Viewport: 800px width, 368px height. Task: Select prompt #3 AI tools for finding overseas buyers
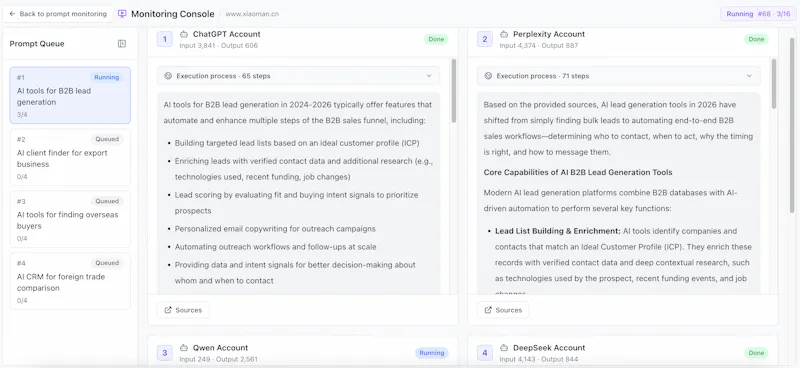[x=70, y=219]
